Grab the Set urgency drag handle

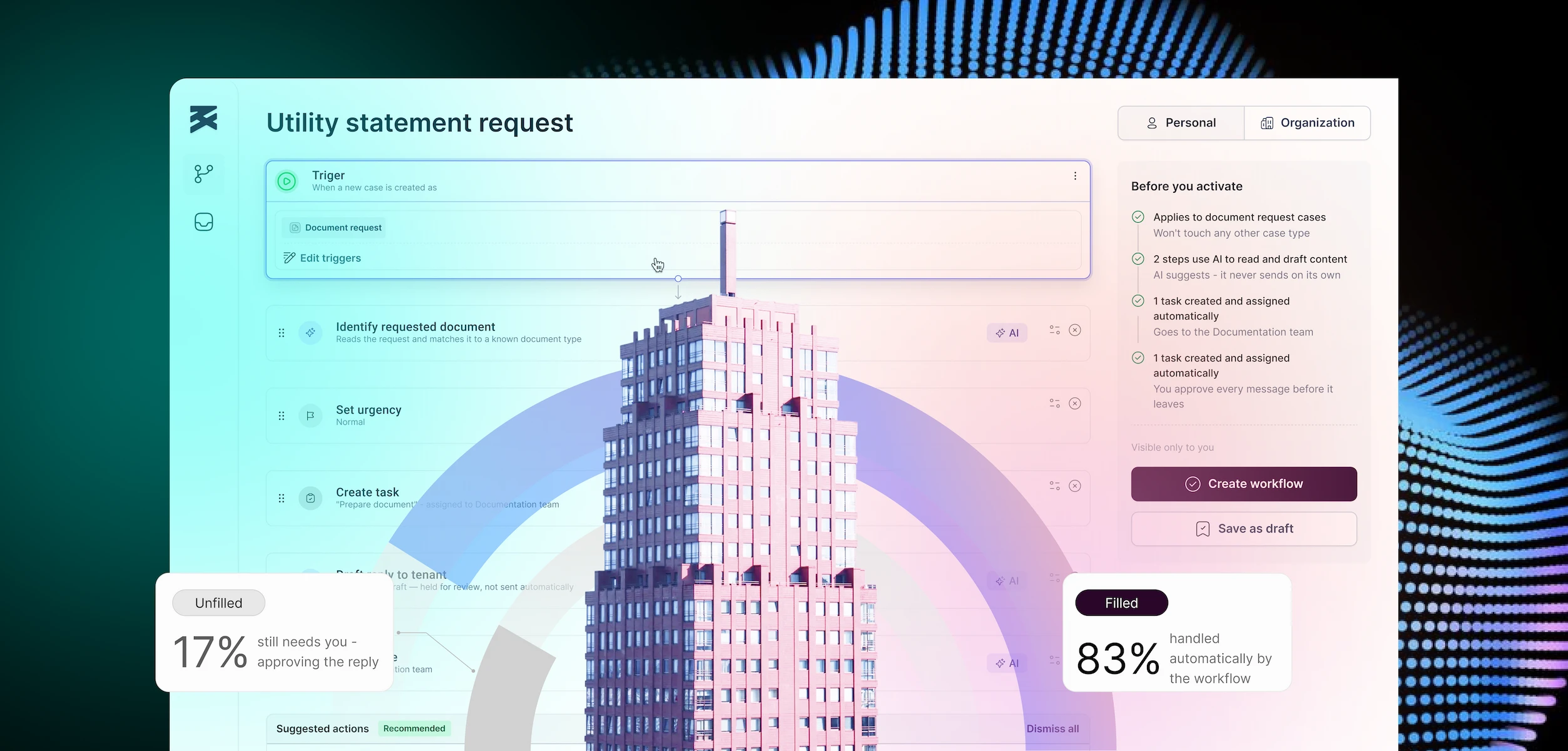point(282,416)
